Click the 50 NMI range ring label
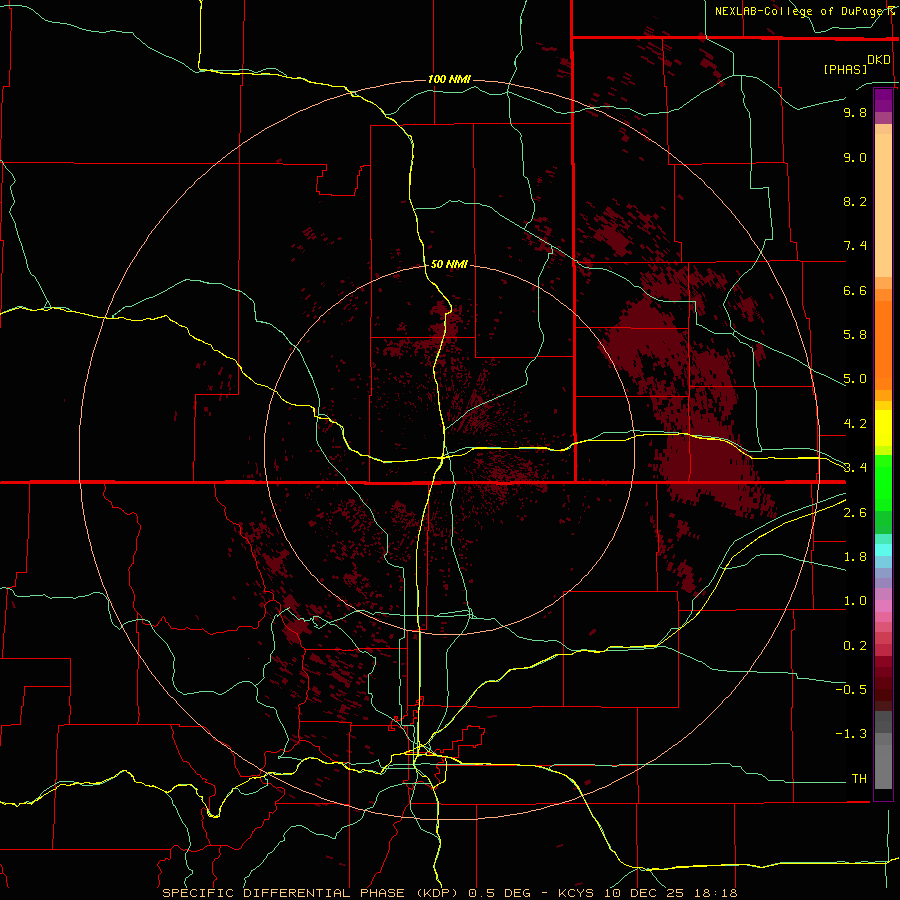Viewport: 900px width, 900px height. pyautogui.click(x=449, y=264)
